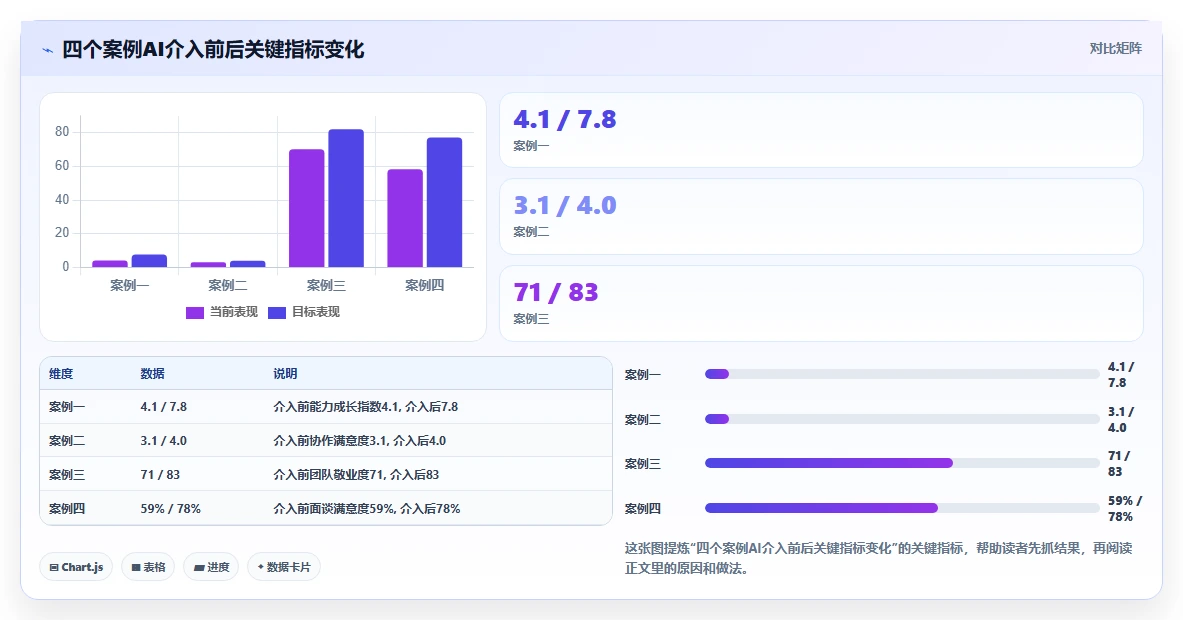
Task: Select the Chart.js tag button
Action: pos(75,567)
